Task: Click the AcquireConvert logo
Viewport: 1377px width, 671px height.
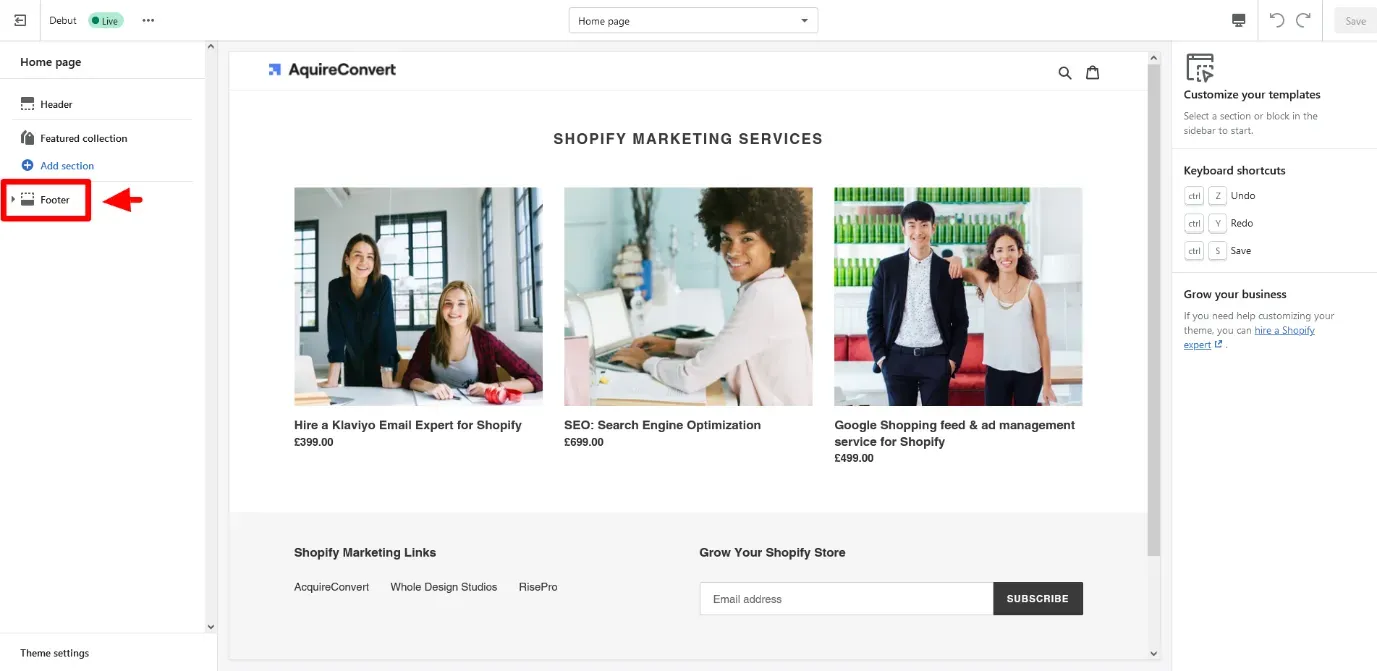Action: point(332,70)
